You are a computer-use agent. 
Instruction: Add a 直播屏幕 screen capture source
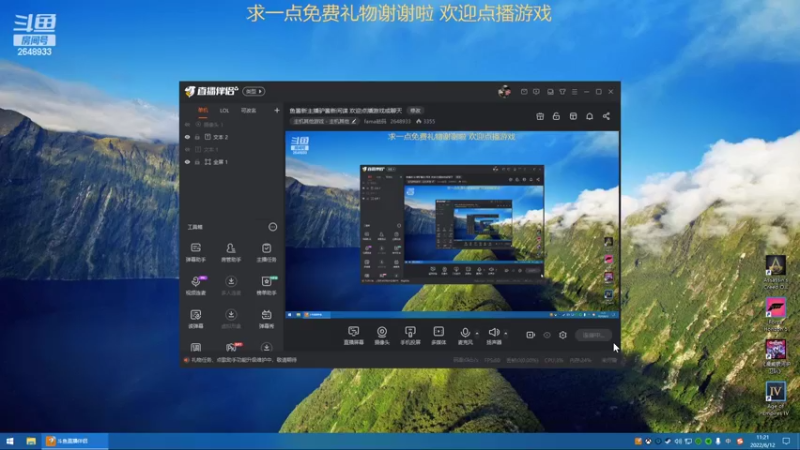click(353, 336)
